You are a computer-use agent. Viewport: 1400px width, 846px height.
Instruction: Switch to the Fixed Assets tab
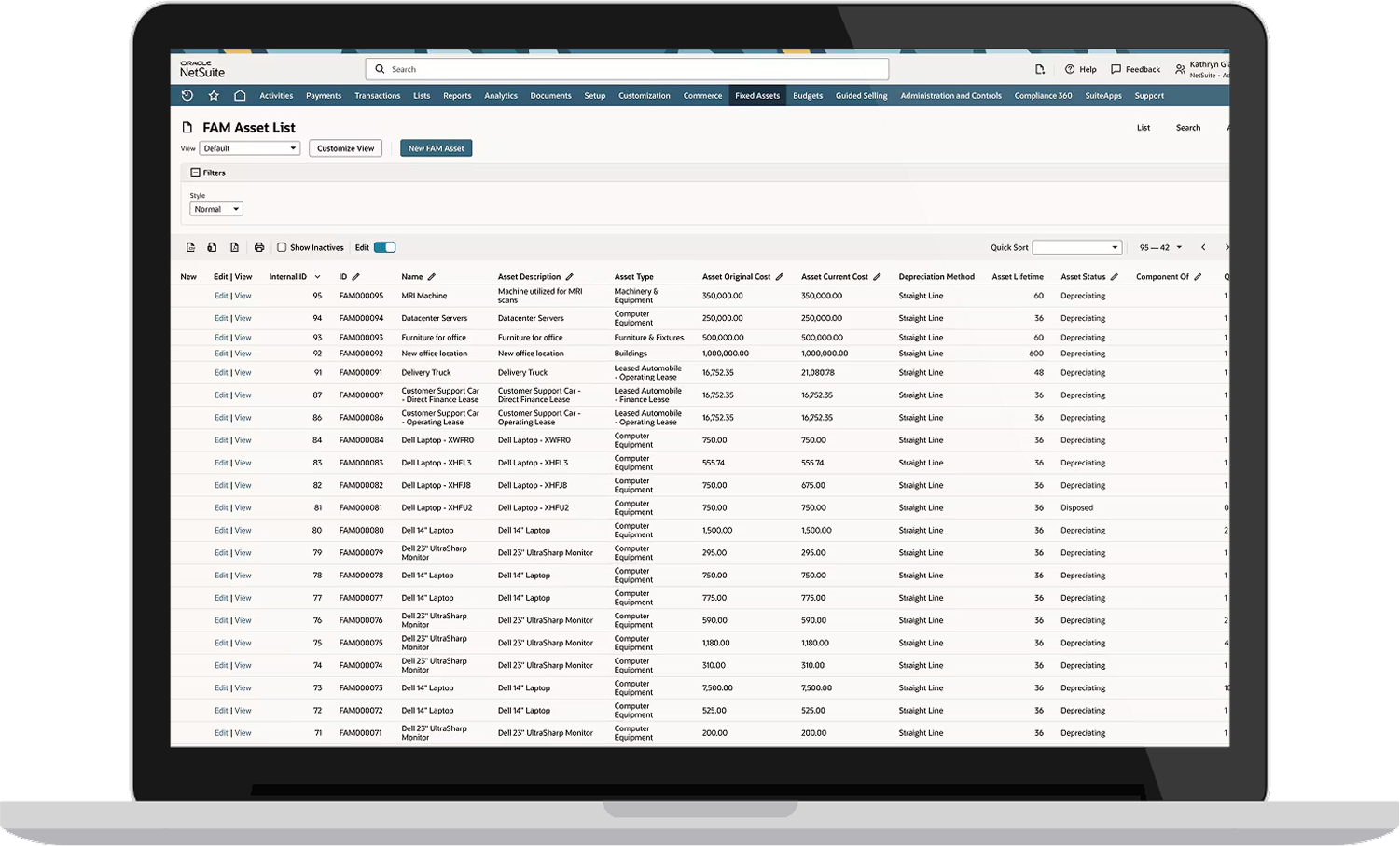tap(756, 95)
